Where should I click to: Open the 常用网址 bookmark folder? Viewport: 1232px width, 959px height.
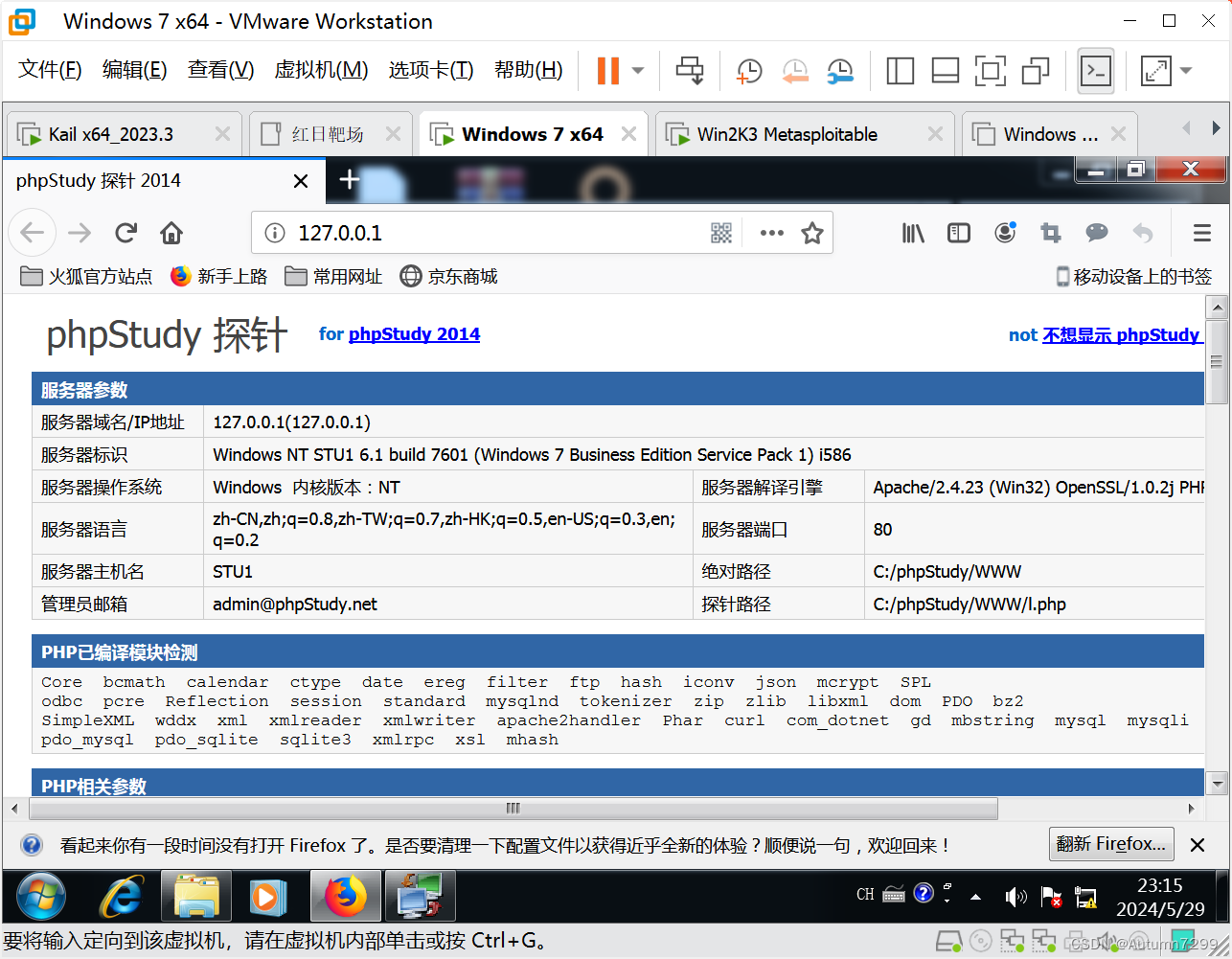coord(333,277)
